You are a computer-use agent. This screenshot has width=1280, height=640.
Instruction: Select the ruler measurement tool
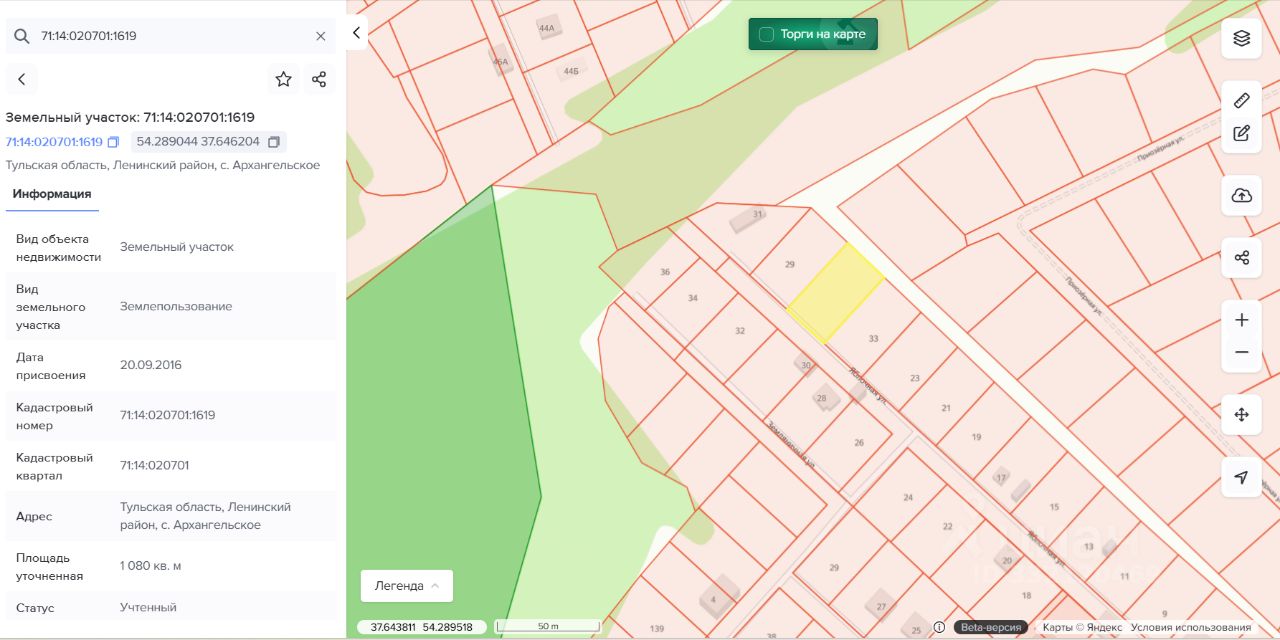point(1242,100)
